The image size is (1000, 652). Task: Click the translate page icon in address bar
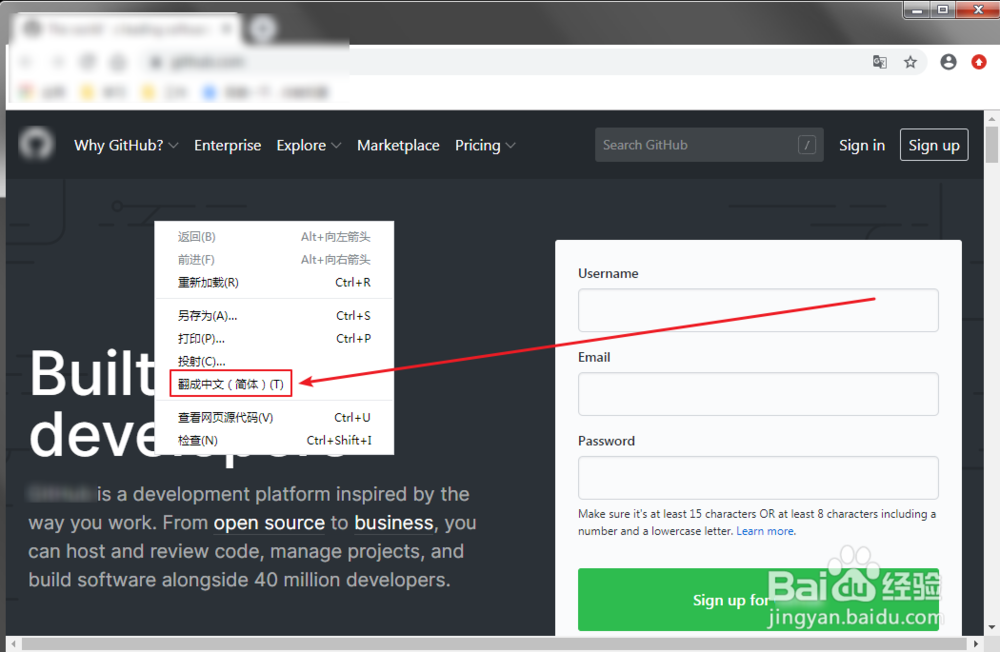coord(879,62)
